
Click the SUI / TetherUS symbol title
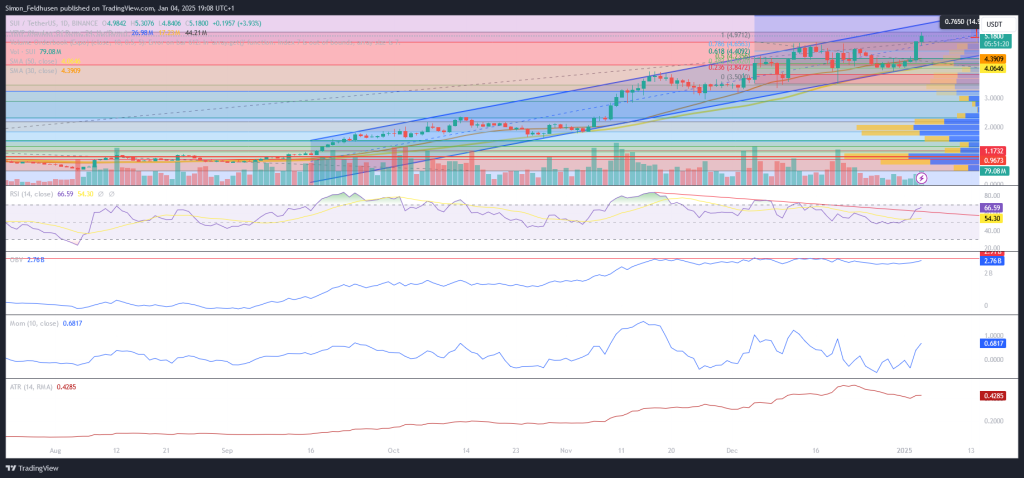(56, 23)
